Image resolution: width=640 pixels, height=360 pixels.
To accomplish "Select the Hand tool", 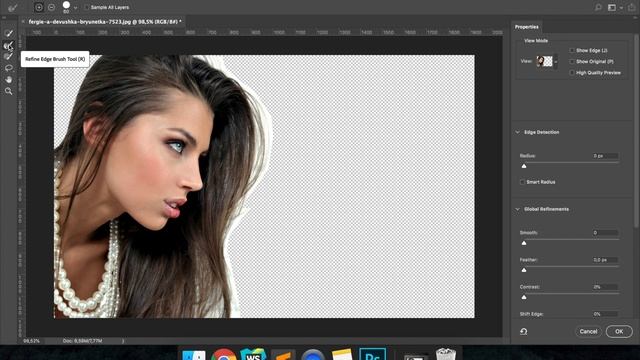I will click(x=9, y=80).
